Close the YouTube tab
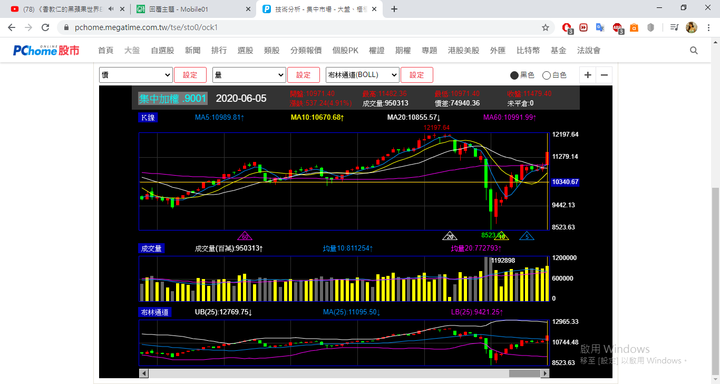The image size is (720, 384). coord(122,9)
